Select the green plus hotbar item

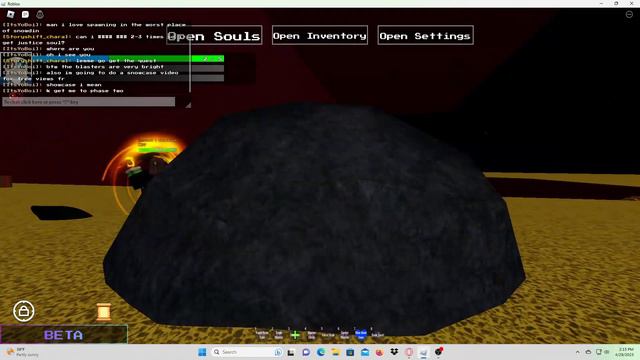(x=295, y=335)
